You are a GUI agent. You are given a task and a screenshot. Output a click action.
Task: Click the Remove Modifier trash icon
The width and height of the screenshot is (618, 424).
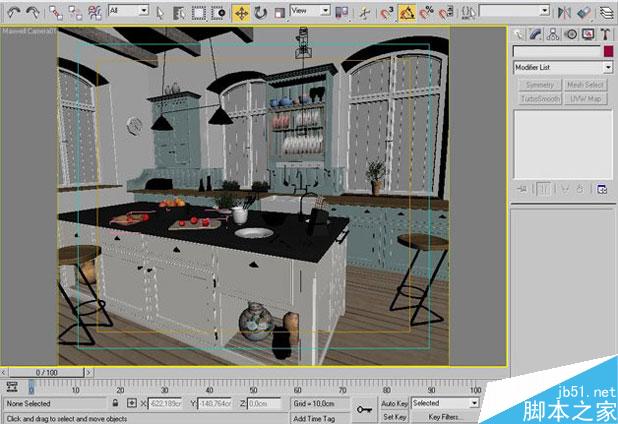(x=580, y=190)
